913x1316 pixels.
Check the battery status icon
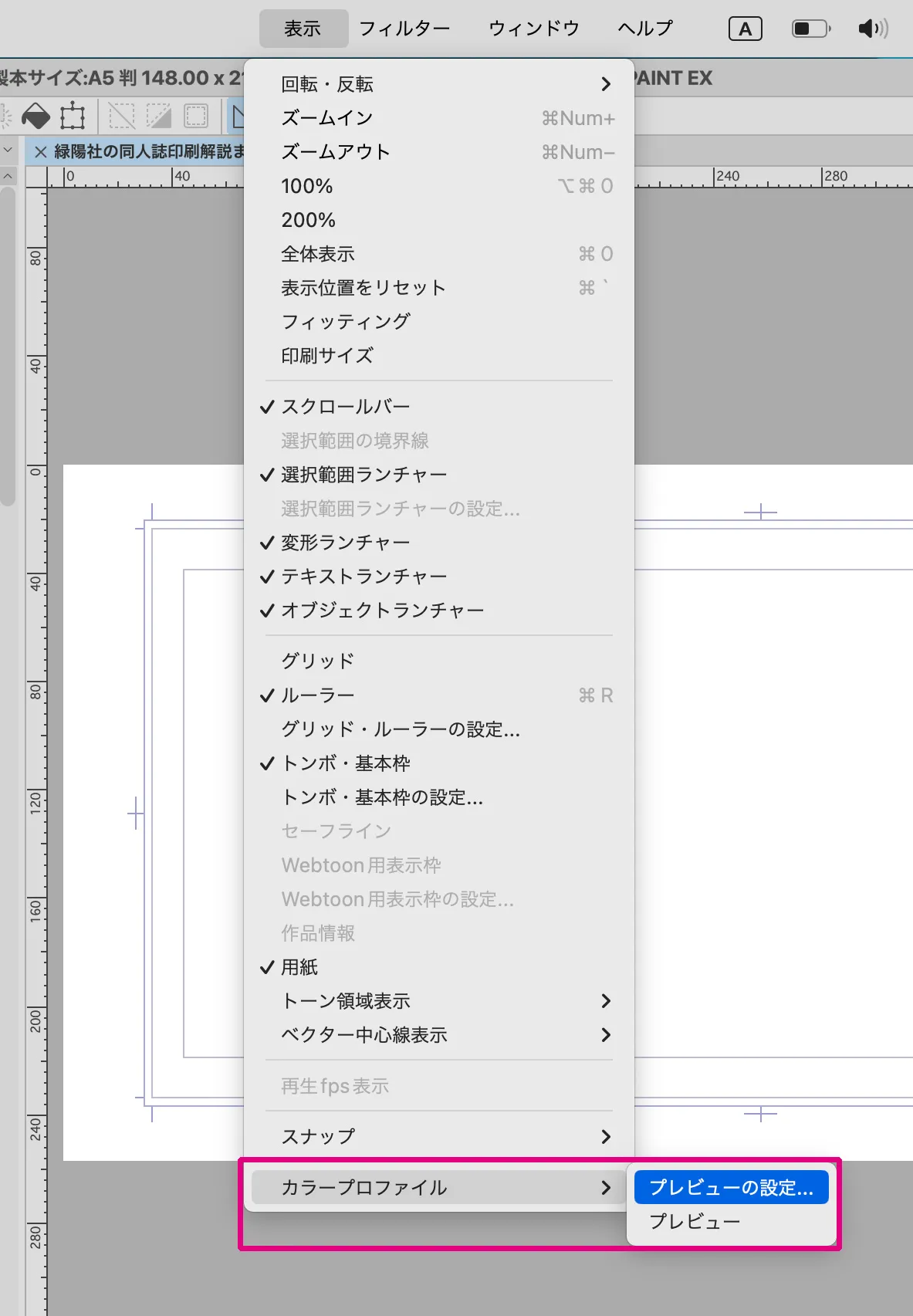click(x=811, y=29)
